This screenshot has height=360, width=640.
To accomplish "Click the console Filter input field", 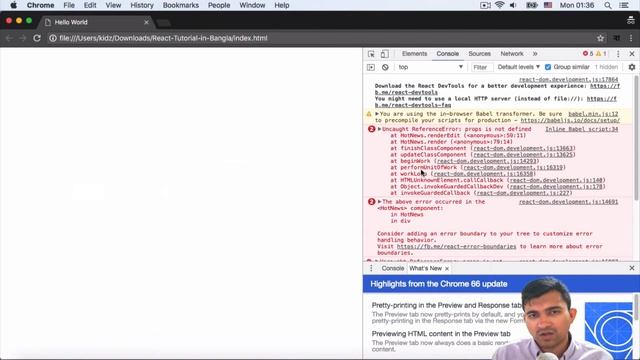I will coord(481,67).
